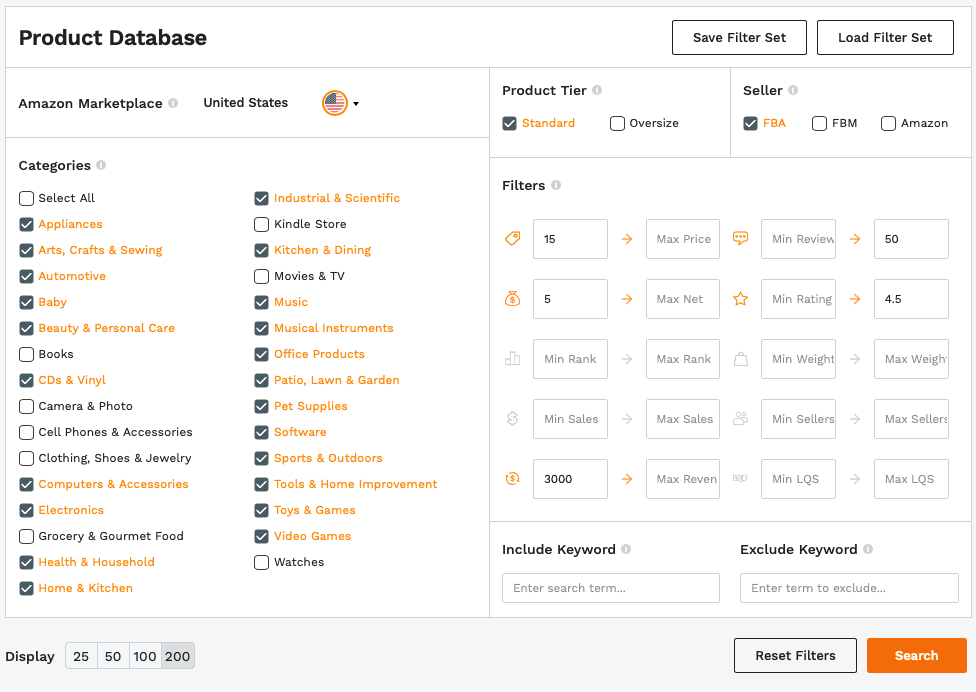The height and width of the screenshot is (692, 976).
Task: Set display to 200 results
Action: coord(177,656)
